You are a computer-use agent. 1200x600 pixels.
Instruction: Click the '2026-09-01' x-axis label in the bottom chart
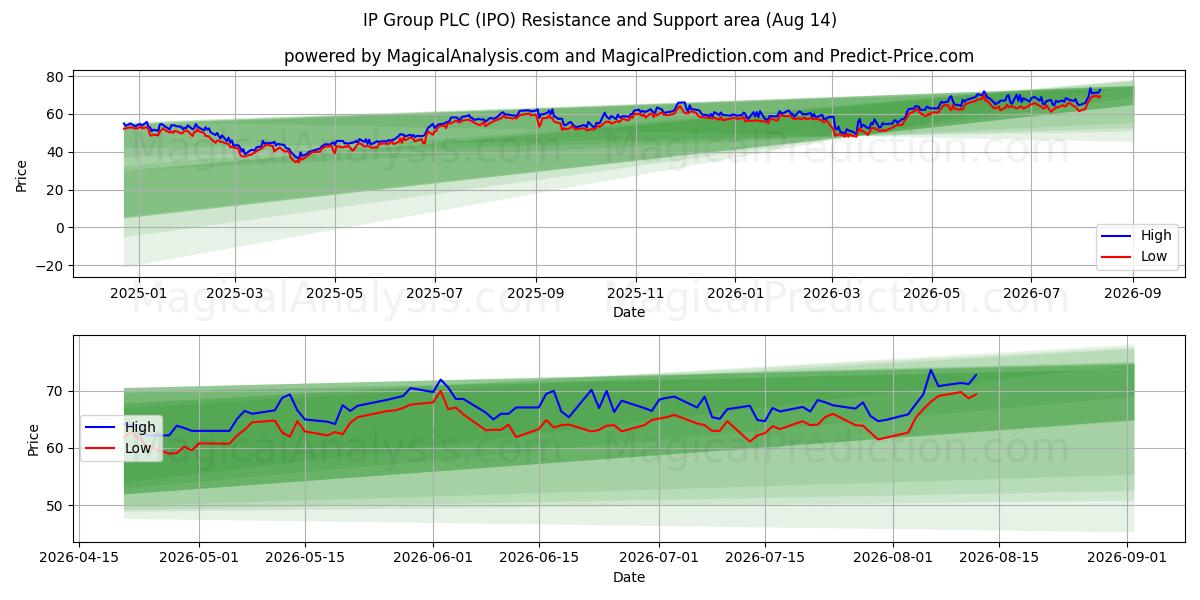click(1129, 558)
